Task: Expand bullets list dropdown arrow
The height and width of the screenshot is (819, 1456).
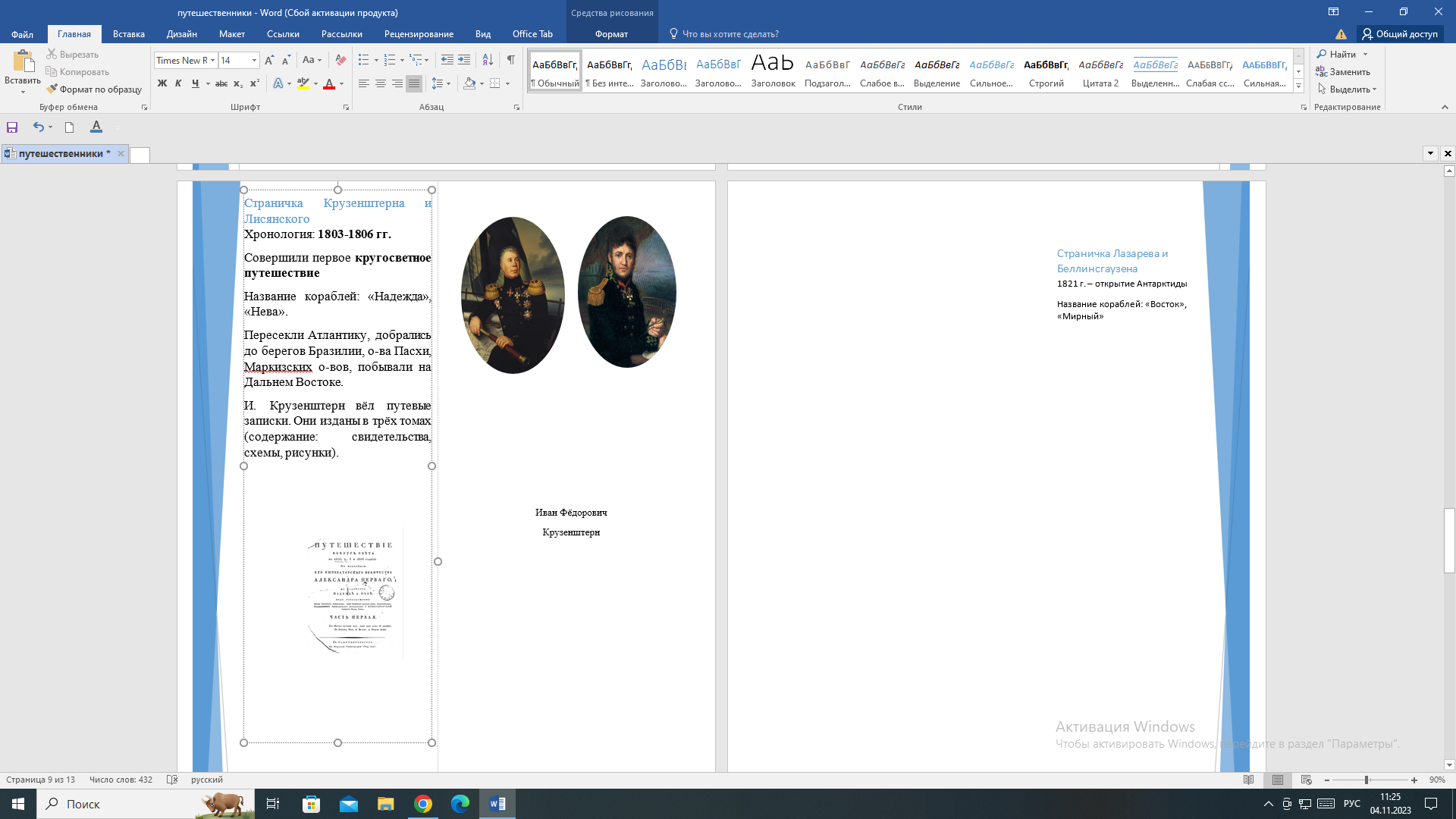Action: 376,60
